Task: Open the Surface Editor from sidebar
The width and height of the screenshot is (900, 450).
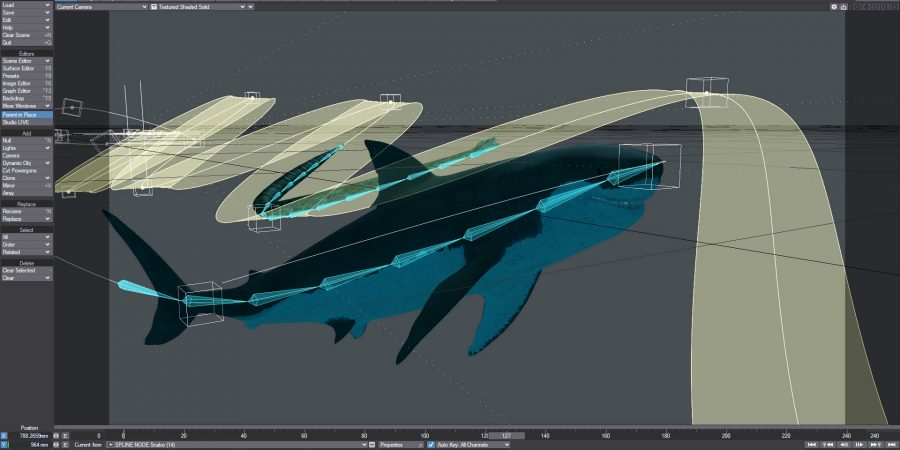Action: point(26,68)
